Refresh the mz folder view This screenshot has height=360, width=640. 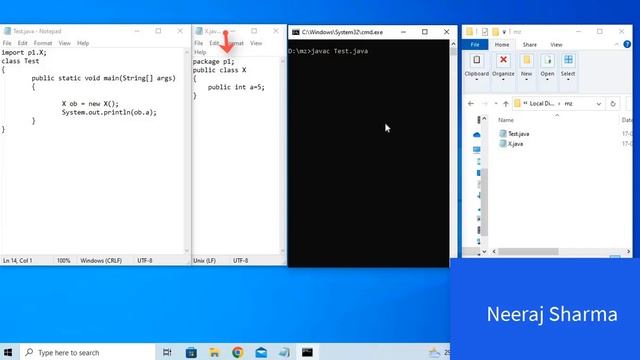[x=613, y=104]
